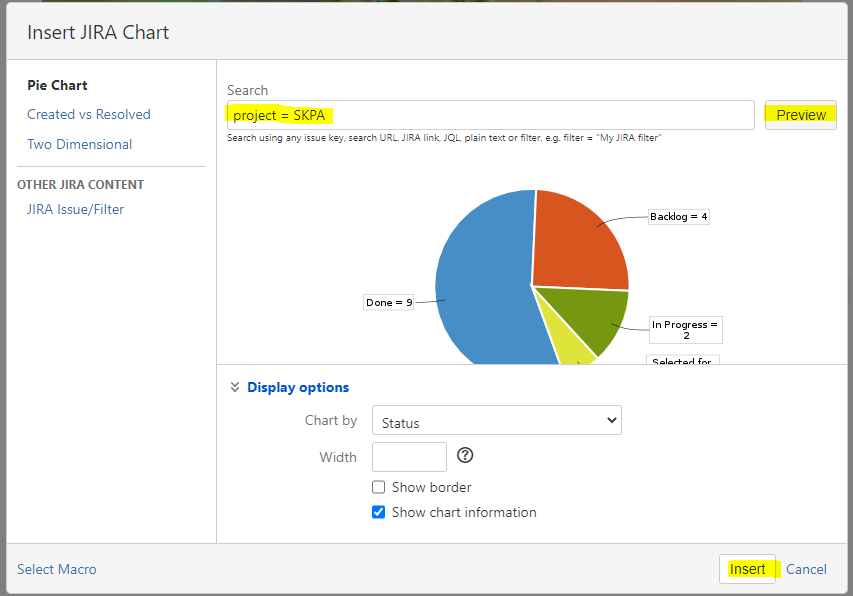This screenshot has height=596, width=853.
Task: Click the Width help question mark icon
Action: (x=465, y=455)
